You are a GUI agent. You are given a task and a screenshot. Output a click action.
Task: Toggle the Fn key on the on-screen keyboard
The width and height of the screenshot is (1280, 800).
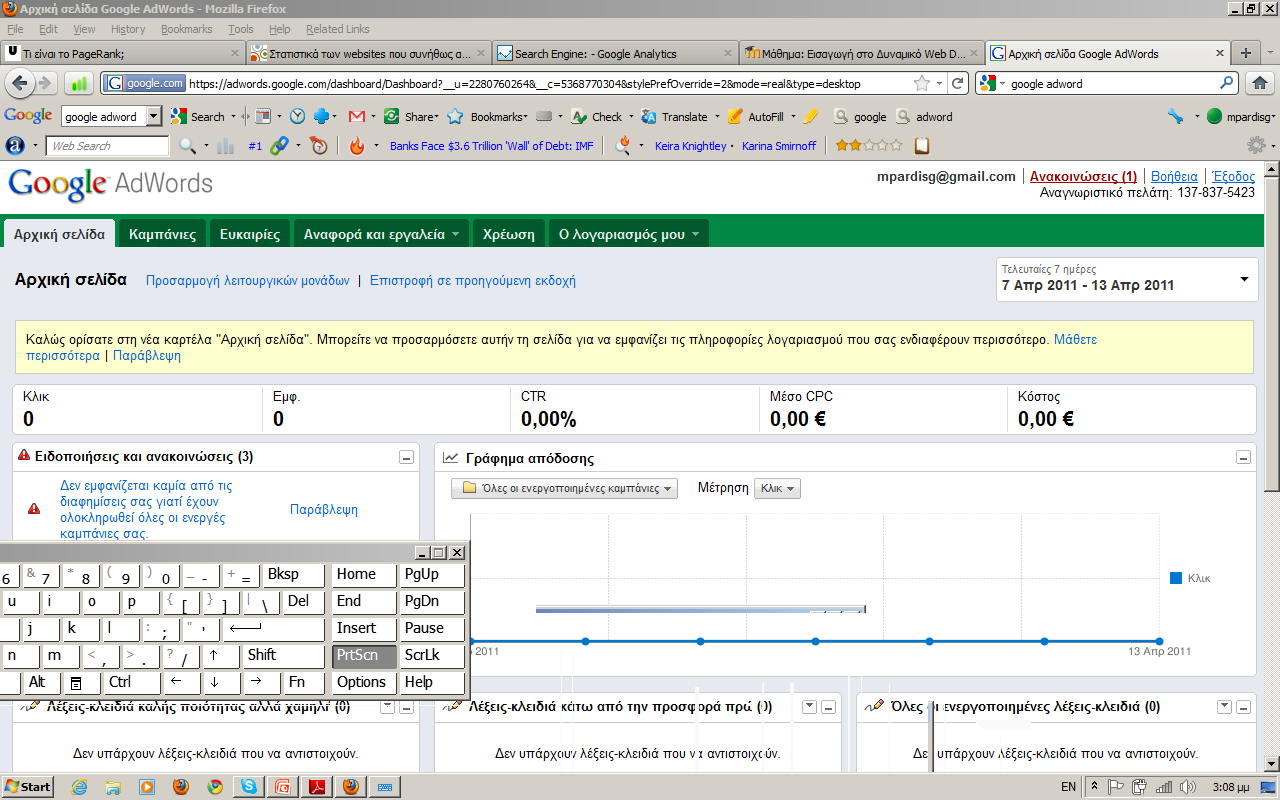pos(303,683)
